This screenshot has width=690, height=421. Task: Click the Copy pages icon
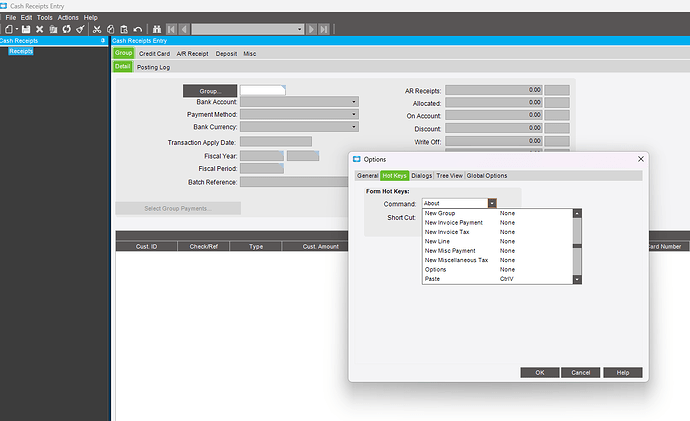[110, 29]
